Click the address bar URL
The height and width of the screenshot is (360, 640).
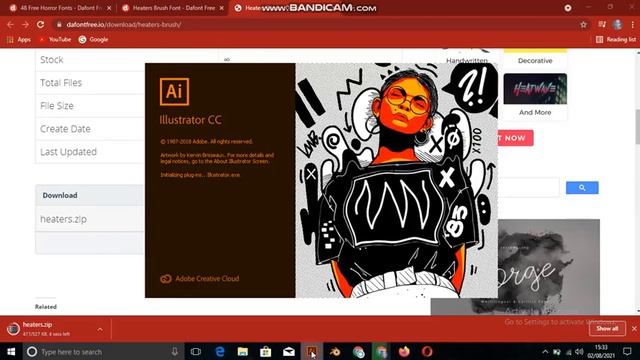coord(124,24)
